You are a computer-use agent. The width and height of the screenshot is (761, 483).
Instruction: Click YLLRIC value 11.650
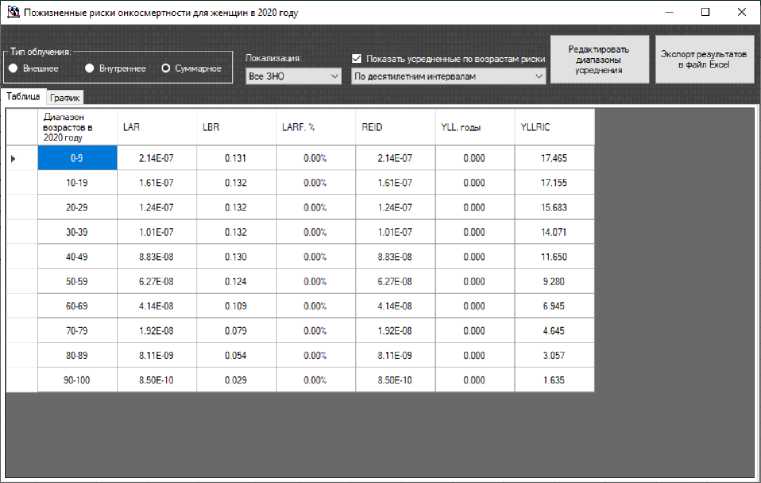555,257
